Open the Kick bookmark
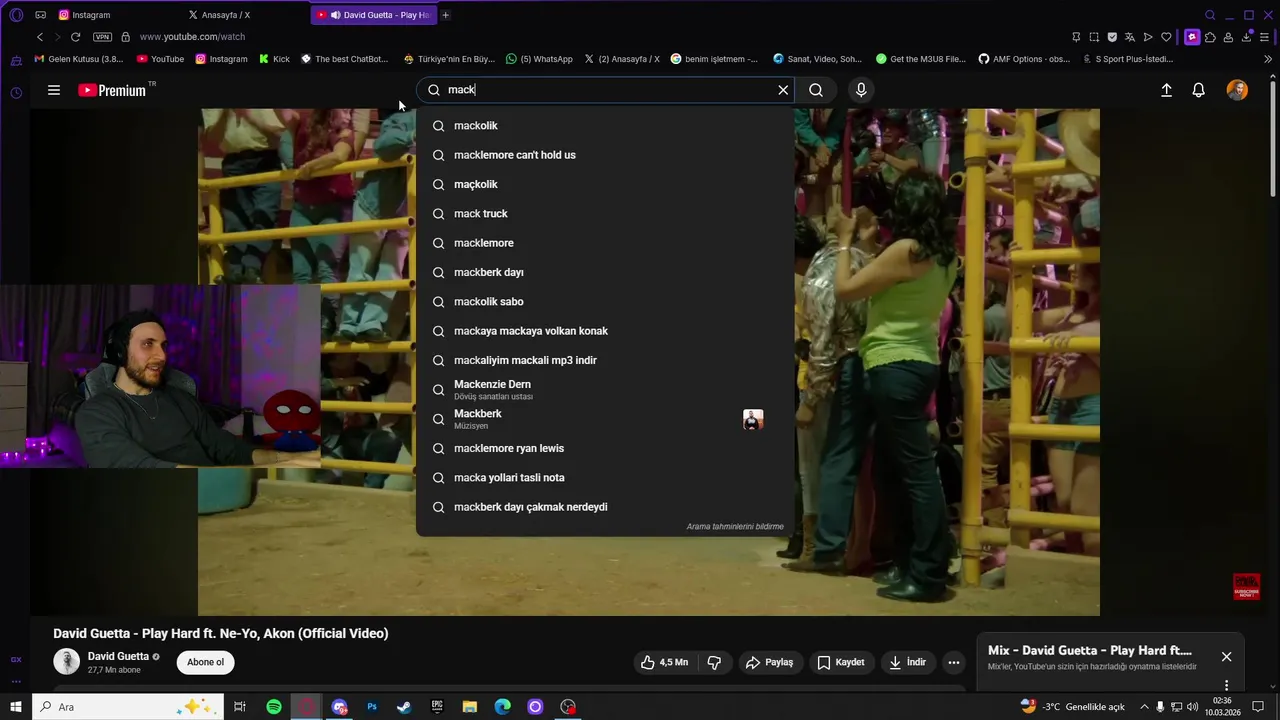 [x=274, y=59]
